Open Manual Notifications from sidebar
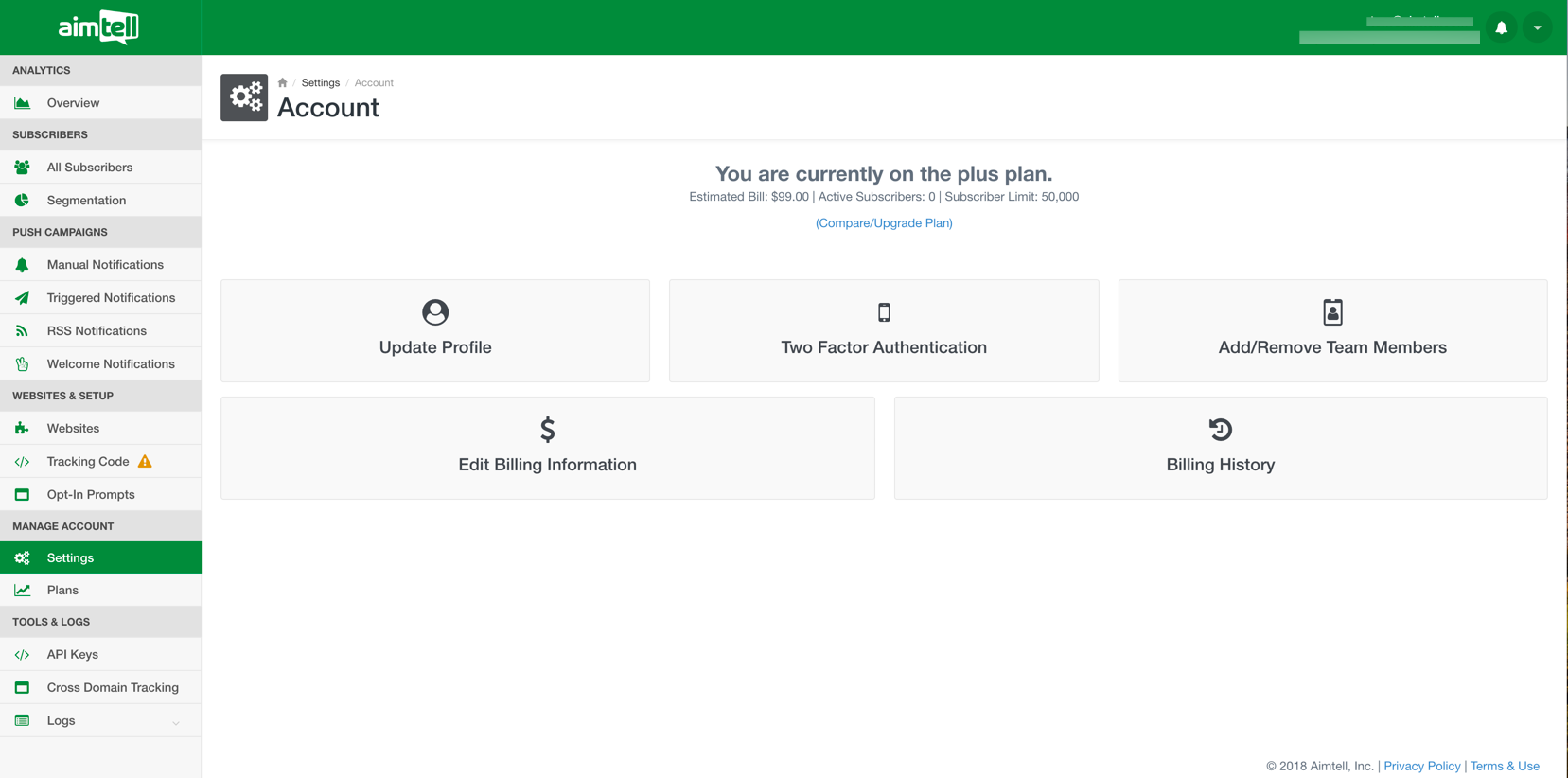Screen dimensions: 1568x778 [105, 265]
